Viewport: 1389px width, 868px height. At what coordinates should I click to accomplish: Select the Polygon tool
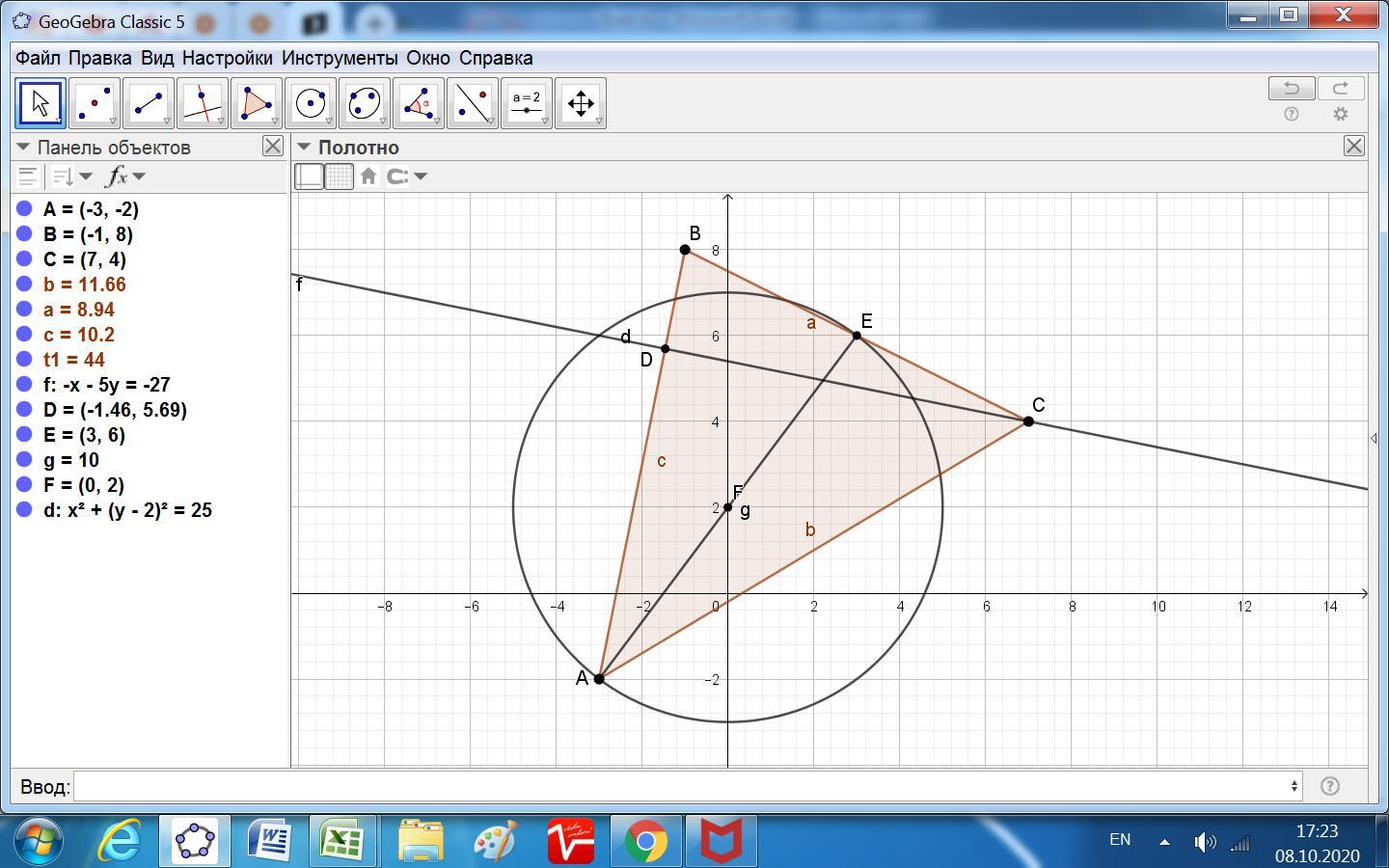click(257, 103)
